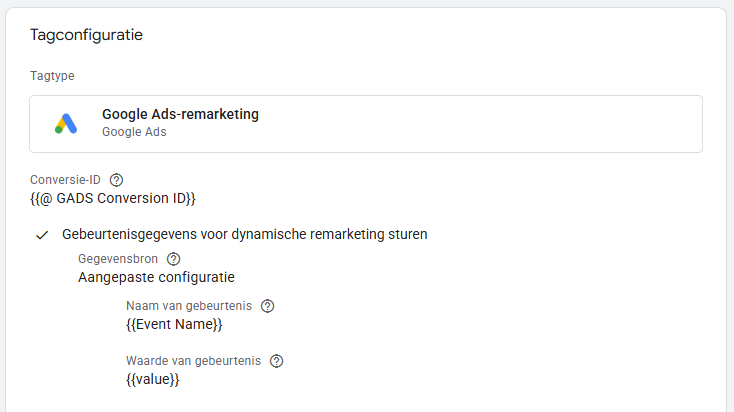Edit the {{value}} event value field
734x412 pixels.
(153, 380)
